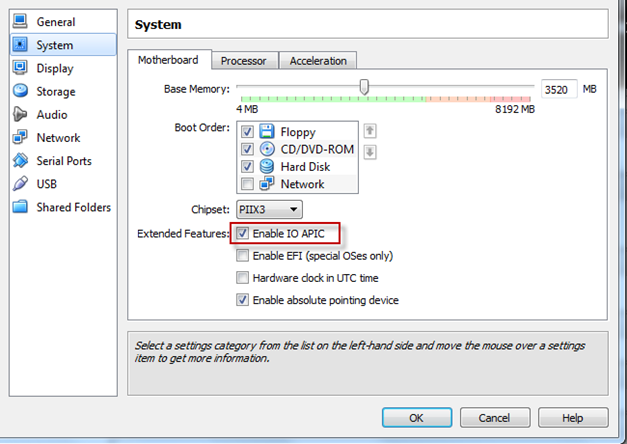Disable the Enable IO APIC checkbox
This screenshot has height=444, width=627.
click(x=242, y=233)
